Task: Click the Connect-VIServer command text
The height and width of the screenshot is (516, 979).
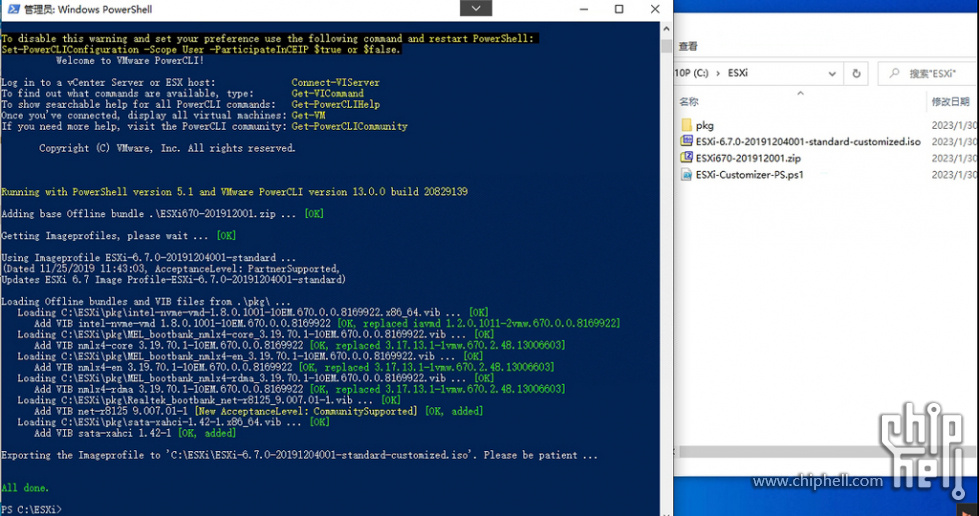Action: point(335,82)
